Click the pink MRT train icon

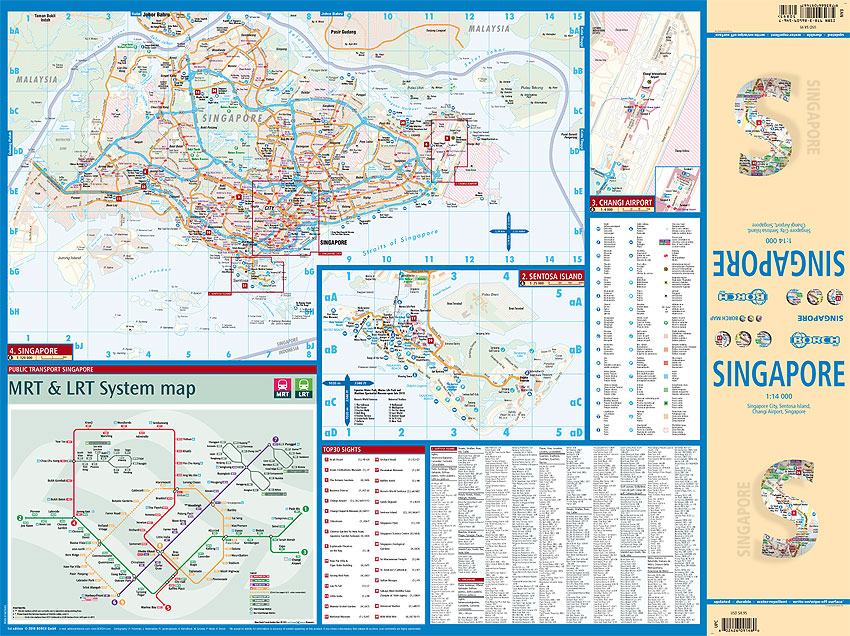pyautogui.click(x=284, y=390)
